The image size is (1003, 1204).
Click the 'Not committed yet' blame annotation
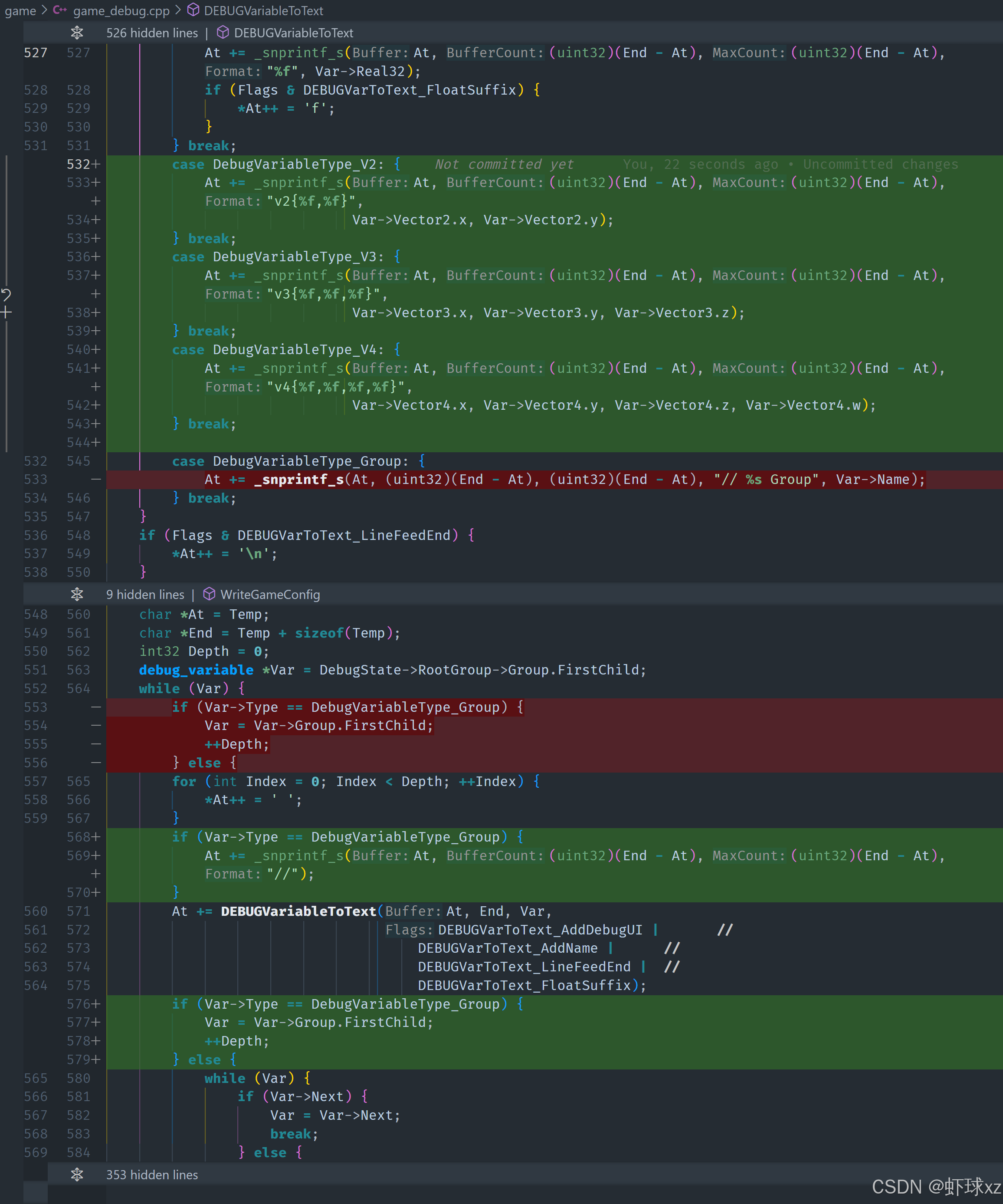tap(504, 164)
